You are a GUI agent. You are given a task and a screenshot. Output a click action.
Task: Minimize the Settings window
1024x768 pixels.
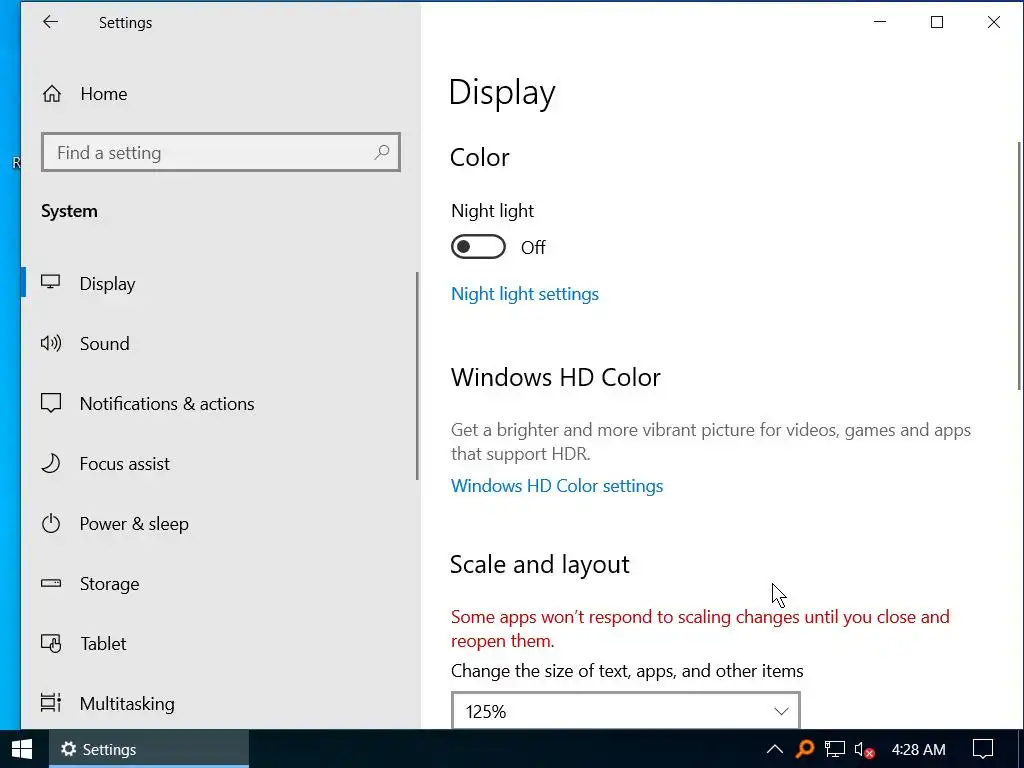point(880,22)
